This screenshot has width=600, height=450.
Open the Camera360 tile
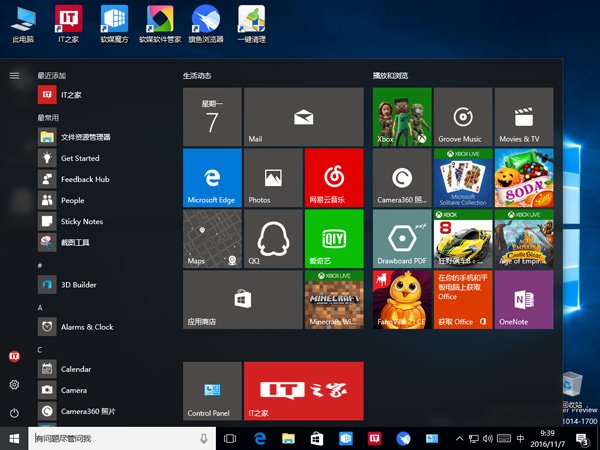[x=402, y=178]
